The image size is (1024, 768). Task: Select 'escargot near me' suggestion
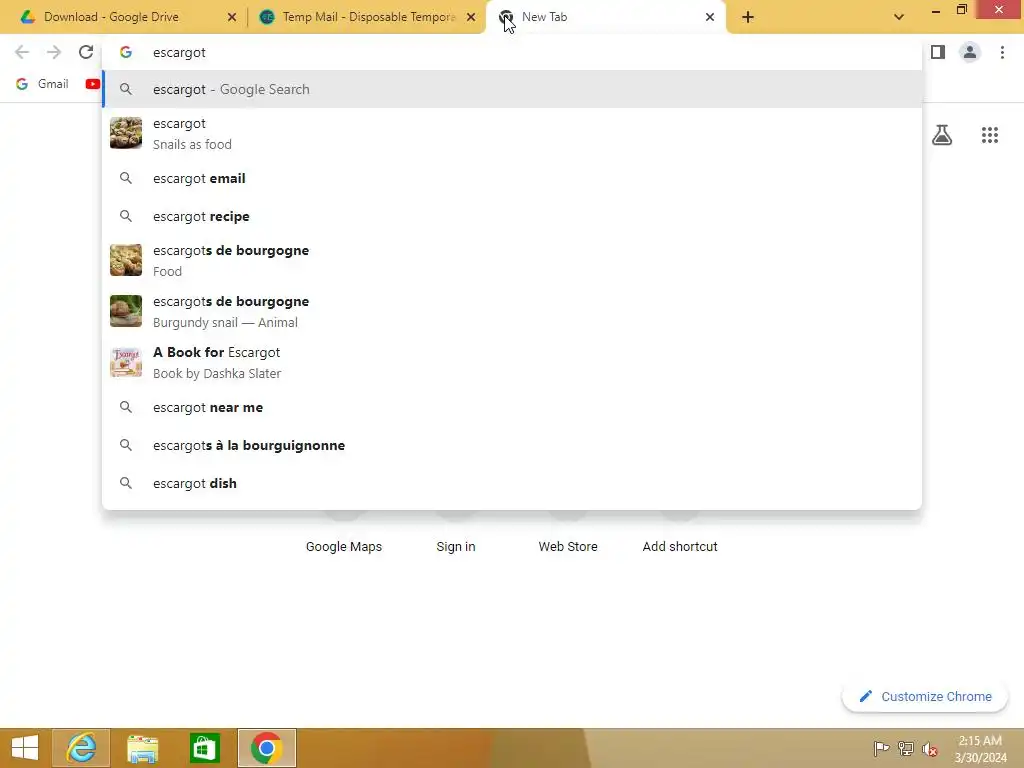pos(512,407)
